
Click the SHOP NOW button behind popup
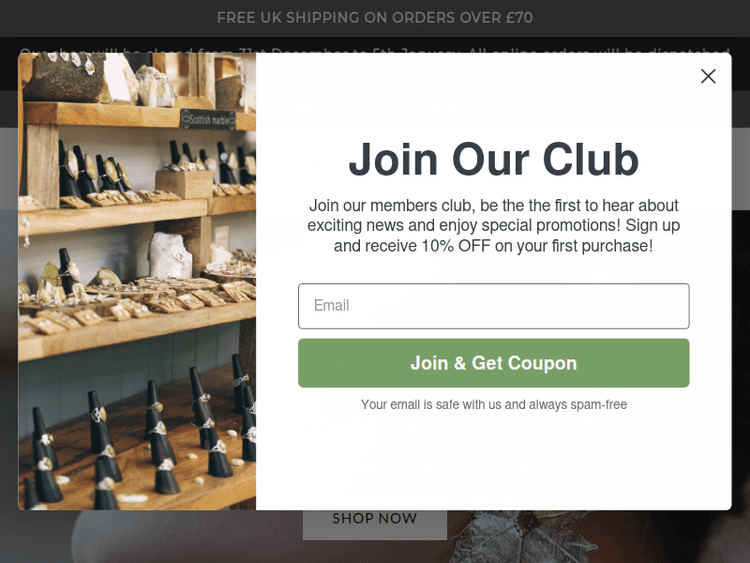click(x=375, y=524)
